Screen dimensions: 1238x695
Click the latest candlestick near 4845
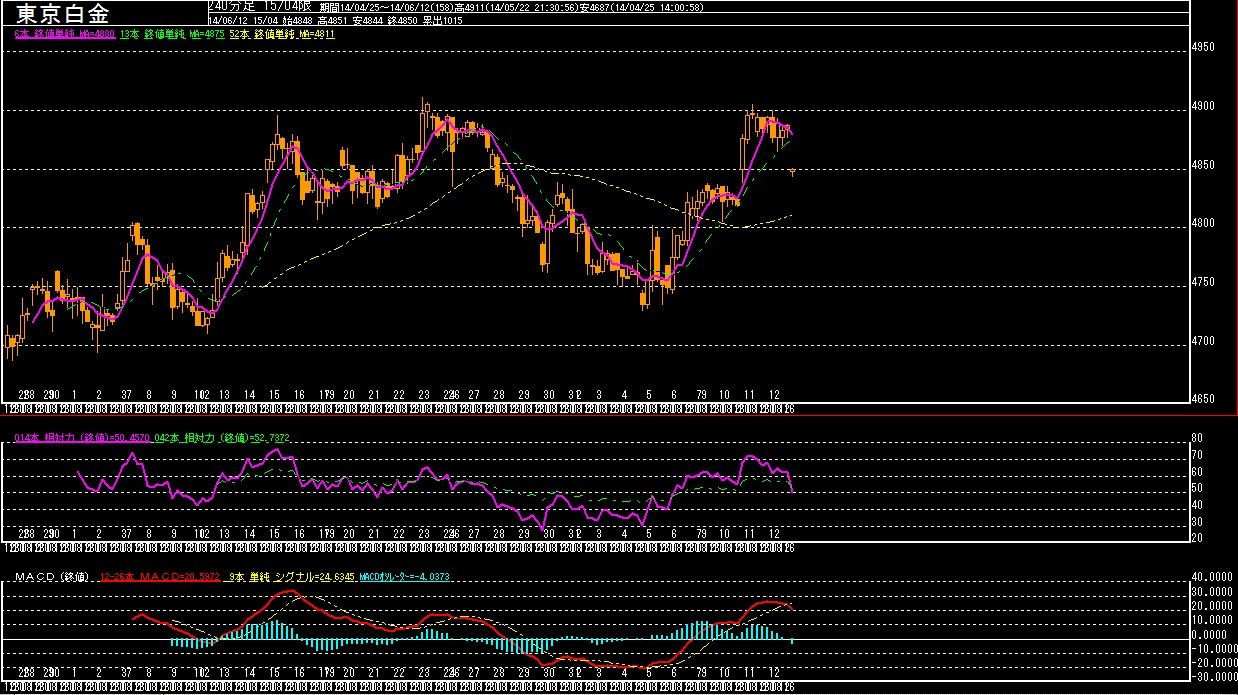793,172
